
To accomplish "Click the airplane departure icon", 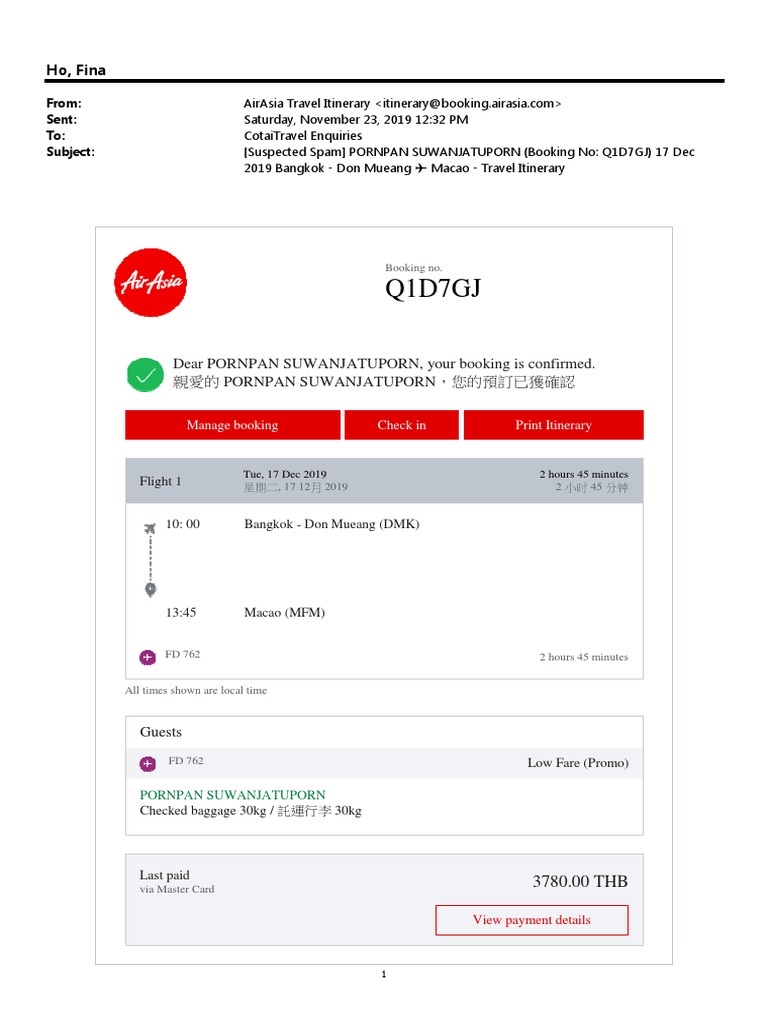I will coord(150,528).
